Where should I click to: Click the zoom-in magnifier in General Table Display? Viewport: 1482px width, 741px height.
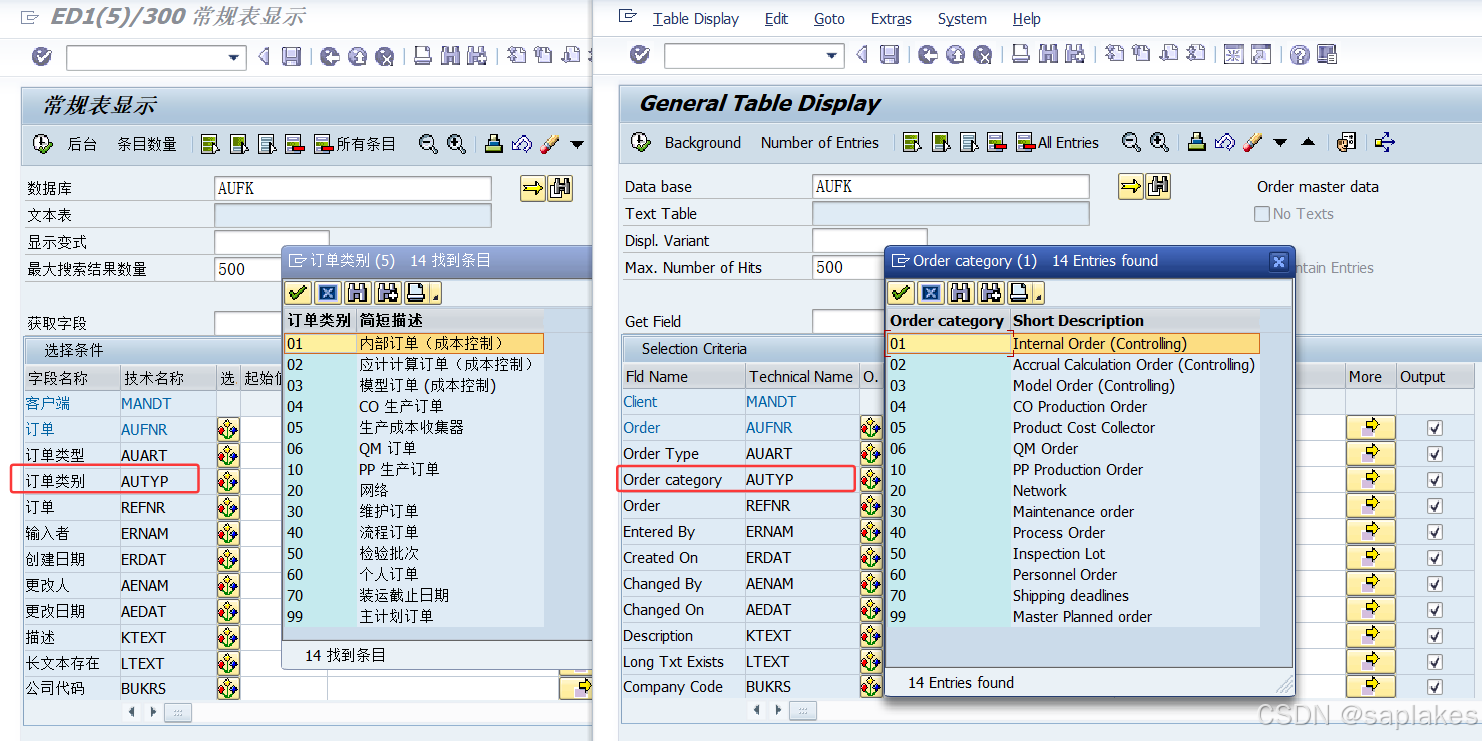click(x=1159, y=143)
